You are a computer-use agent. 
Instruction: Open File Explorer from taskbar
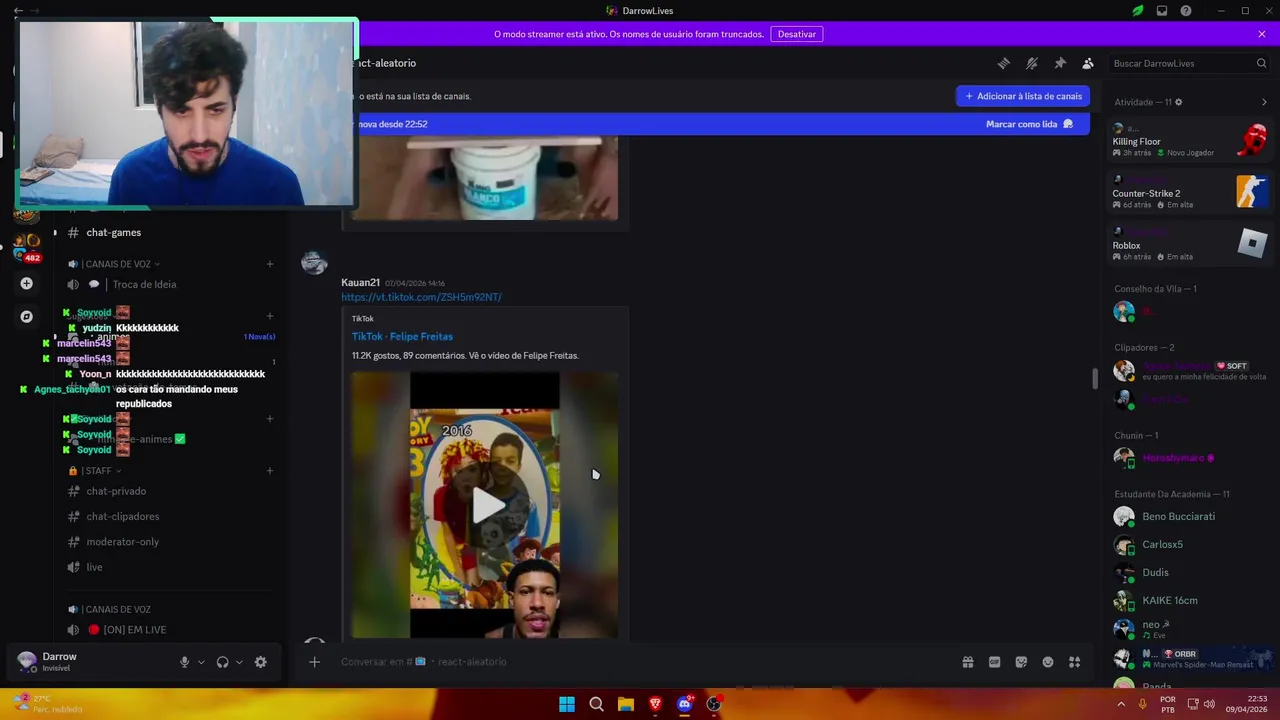626,704
